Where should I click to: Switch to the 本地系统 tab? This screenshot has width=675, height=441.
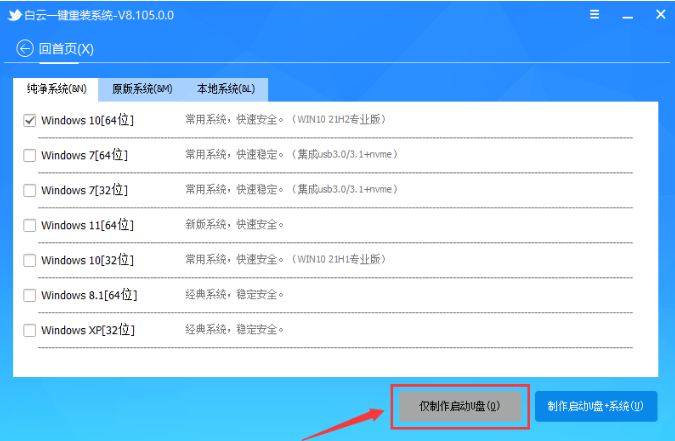coord(226,89)
